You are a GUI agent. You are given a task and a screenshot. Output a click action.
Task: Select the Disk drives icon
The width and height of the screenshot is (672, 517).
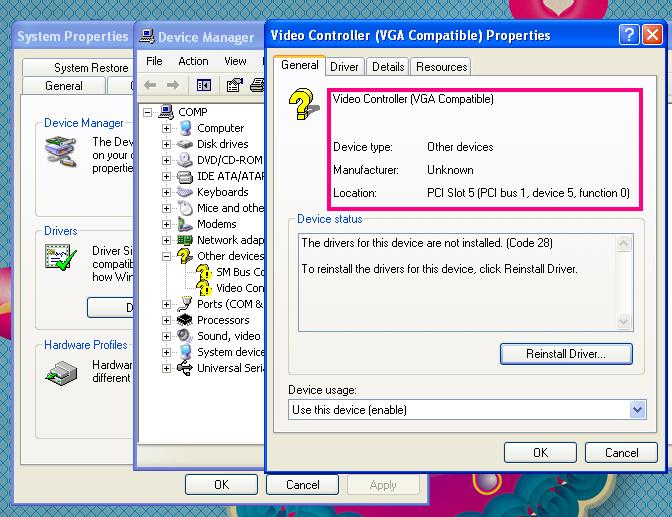click(x=185, y=144)
